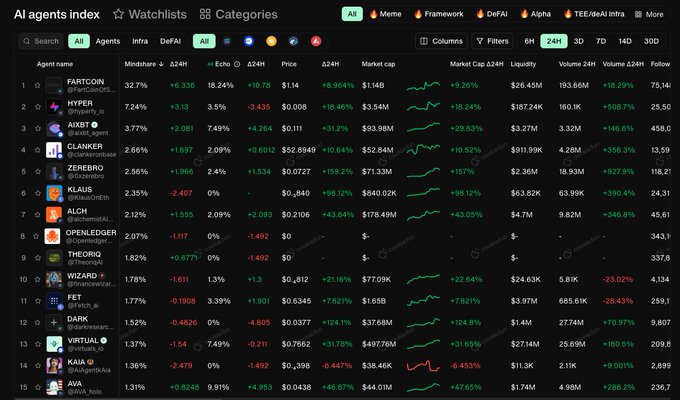Image resolution: width=680 pixels, height=400 pixels.
Task: Select the 7D timeframe button
Action: pyautogui.click(x=601, y=41)
